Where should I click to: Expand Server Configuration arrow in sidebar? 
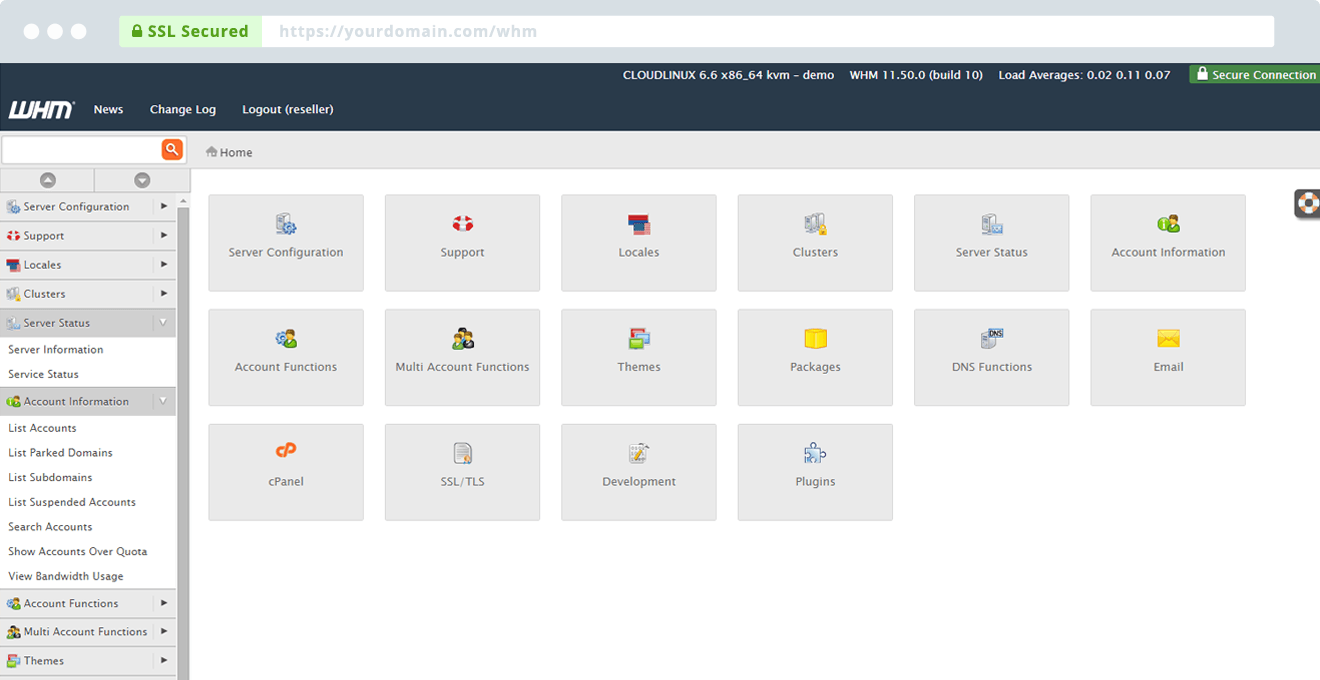(164, 206)
